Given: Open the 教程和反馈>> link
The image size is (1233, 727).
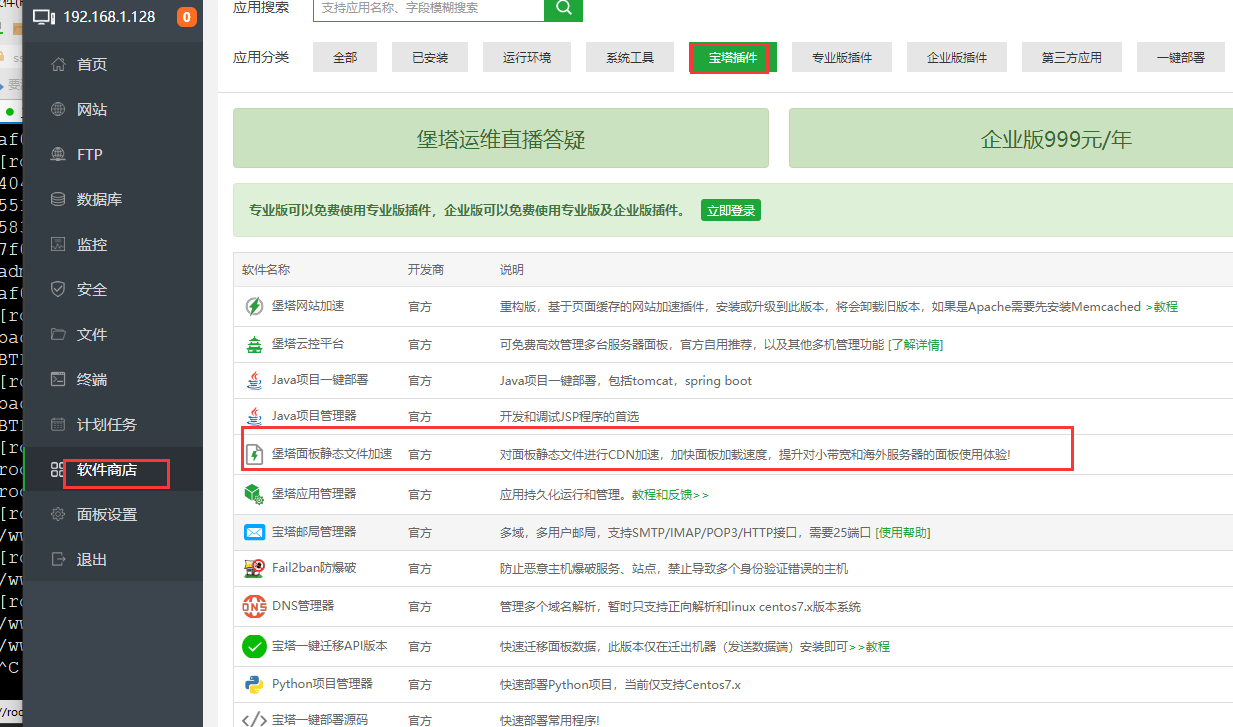Looking at the screenshot, I should coord(670,495).
